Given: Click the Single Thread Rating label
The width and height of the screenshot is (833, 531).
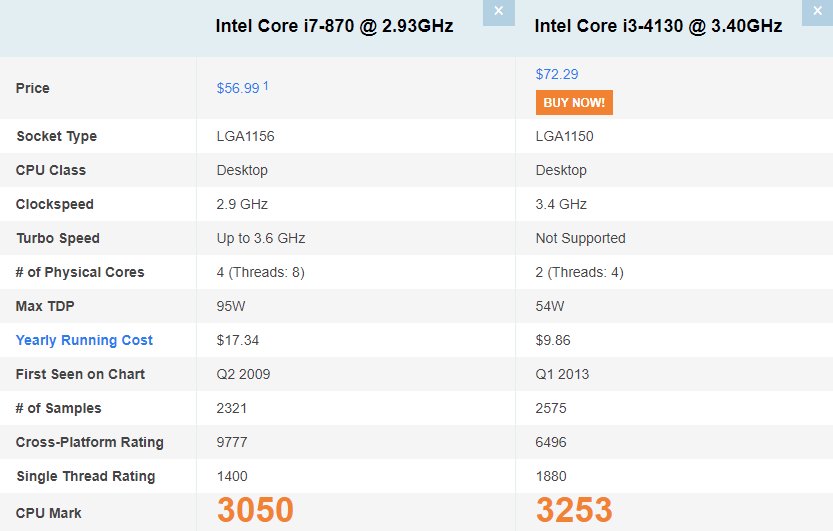Looking at the screenshot, I should click(86, 476).
